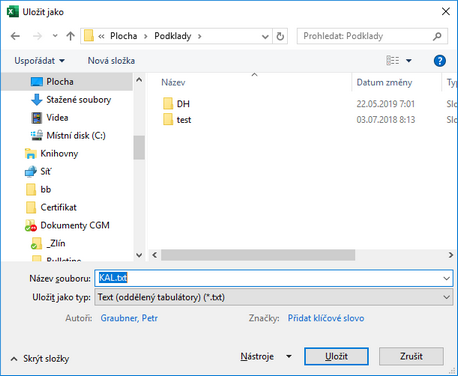Expand the address bar history dropdown
458x376 pixels.
[265, 36]
